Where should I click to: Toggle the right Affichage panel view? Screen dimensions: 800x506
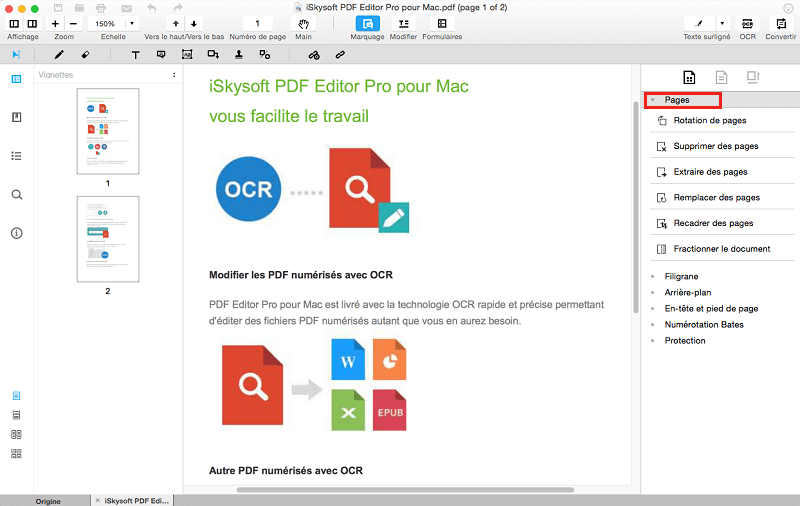[32, 23]
